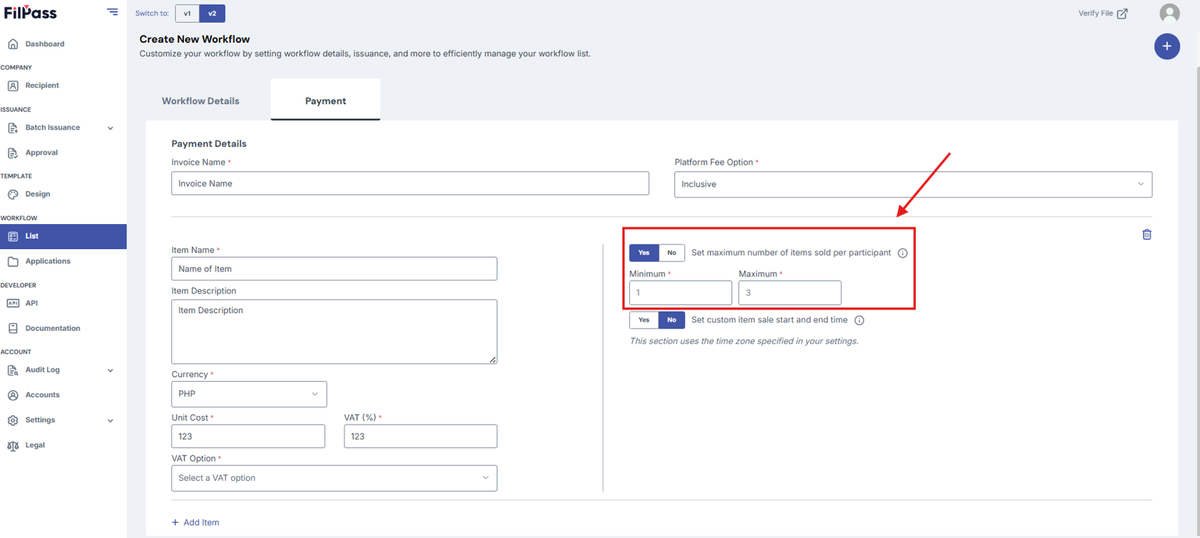1200x538 pixels.
Task: Open Applications link in sidebar
Action: tap(48, 261)
